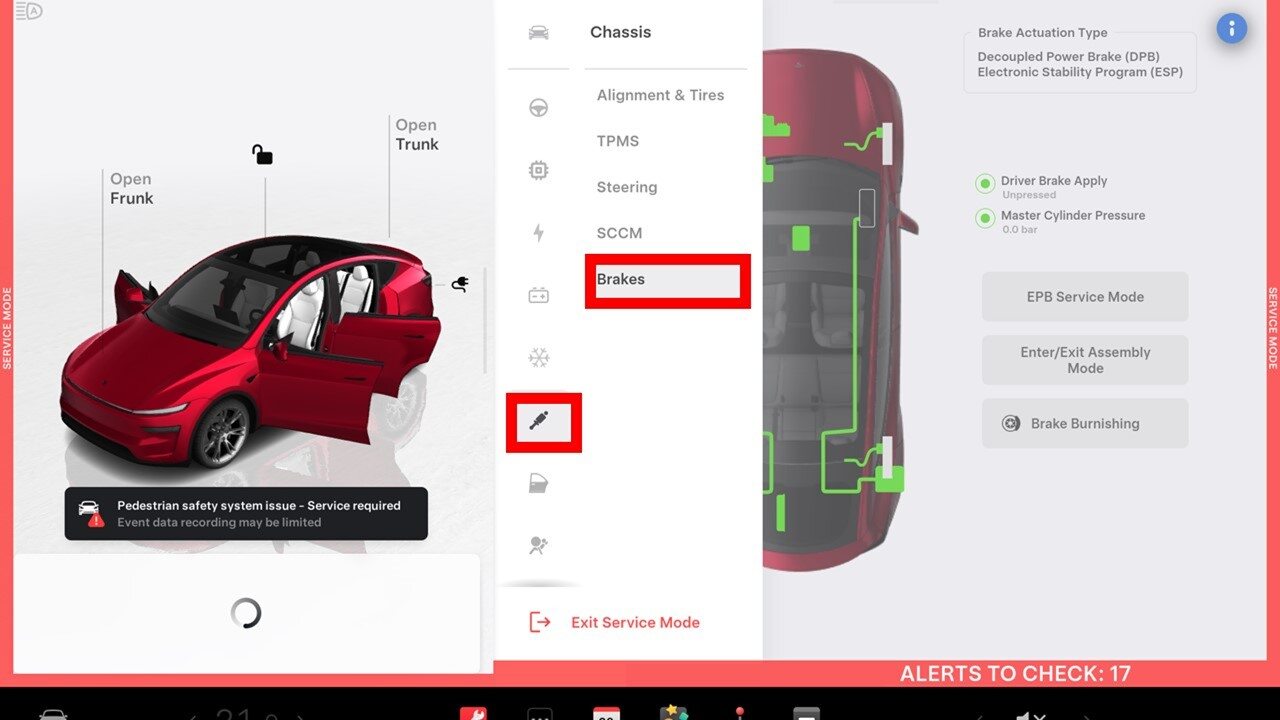
Task: Toggle the vehicle door lock icon
Action: coord(262,154)
